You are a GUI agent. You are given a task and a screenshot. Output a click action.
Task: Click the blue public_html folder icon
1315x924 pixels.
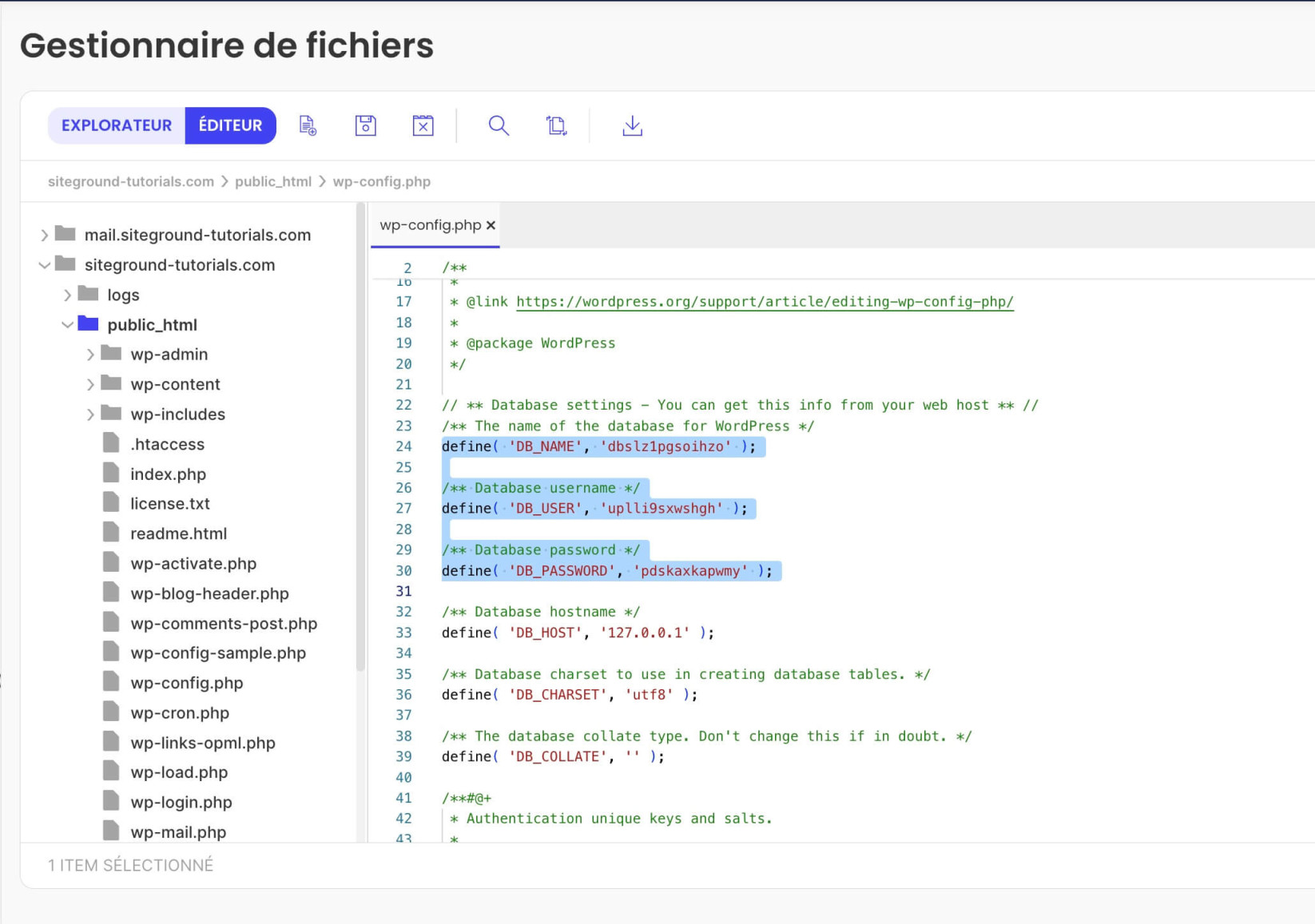click(88, 323)
